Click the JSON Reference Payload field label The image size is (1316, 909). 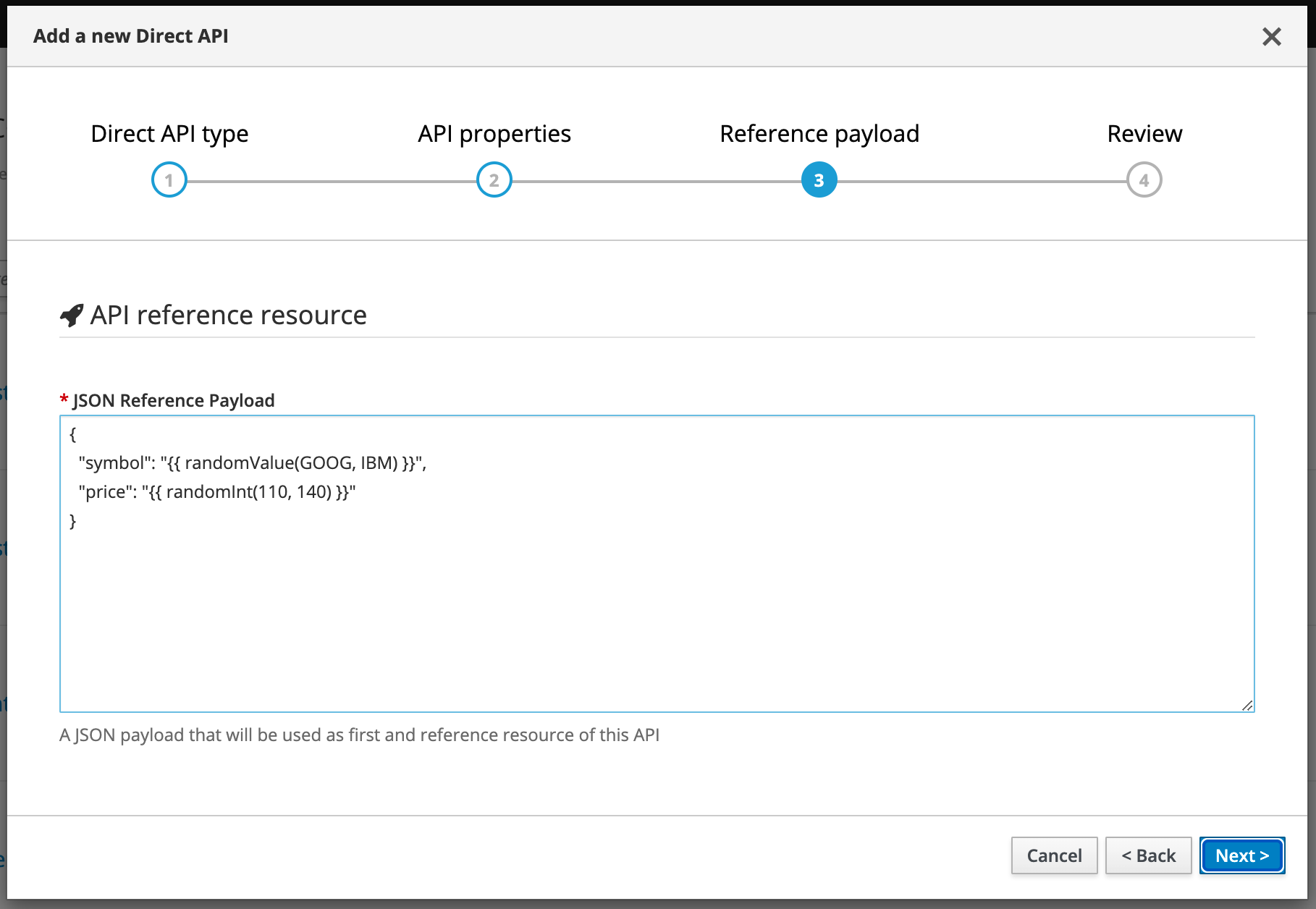point(173,400)
